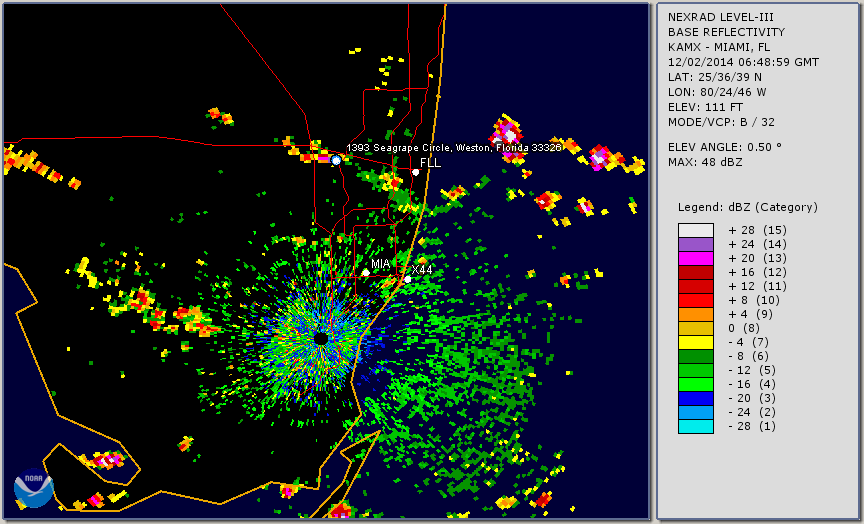Click the 'MAX: 48 dBZ' text

tap(705, 162)
